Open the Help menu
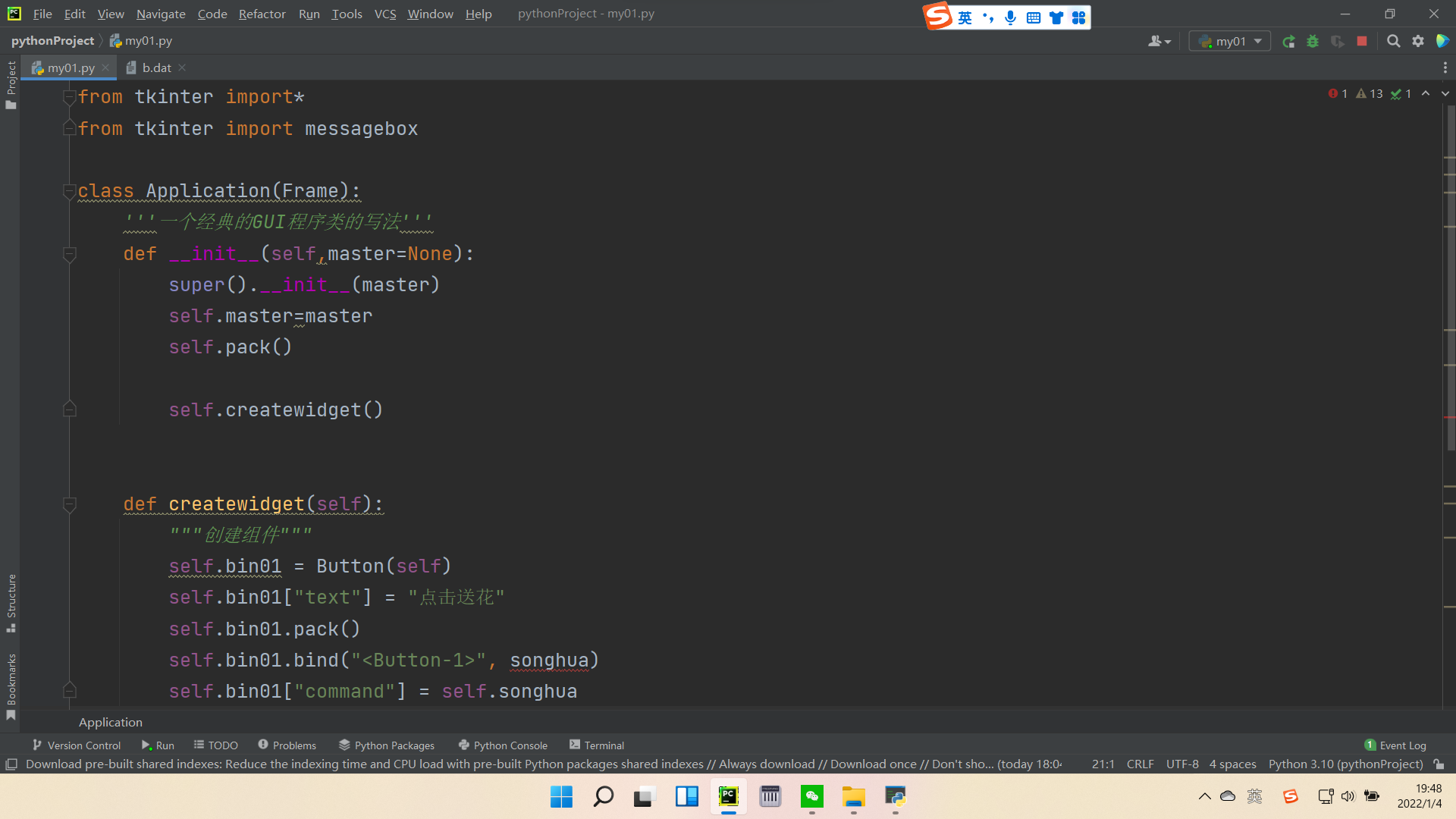1456x819 pixels. pyautogui.click(x=479, y=14)
